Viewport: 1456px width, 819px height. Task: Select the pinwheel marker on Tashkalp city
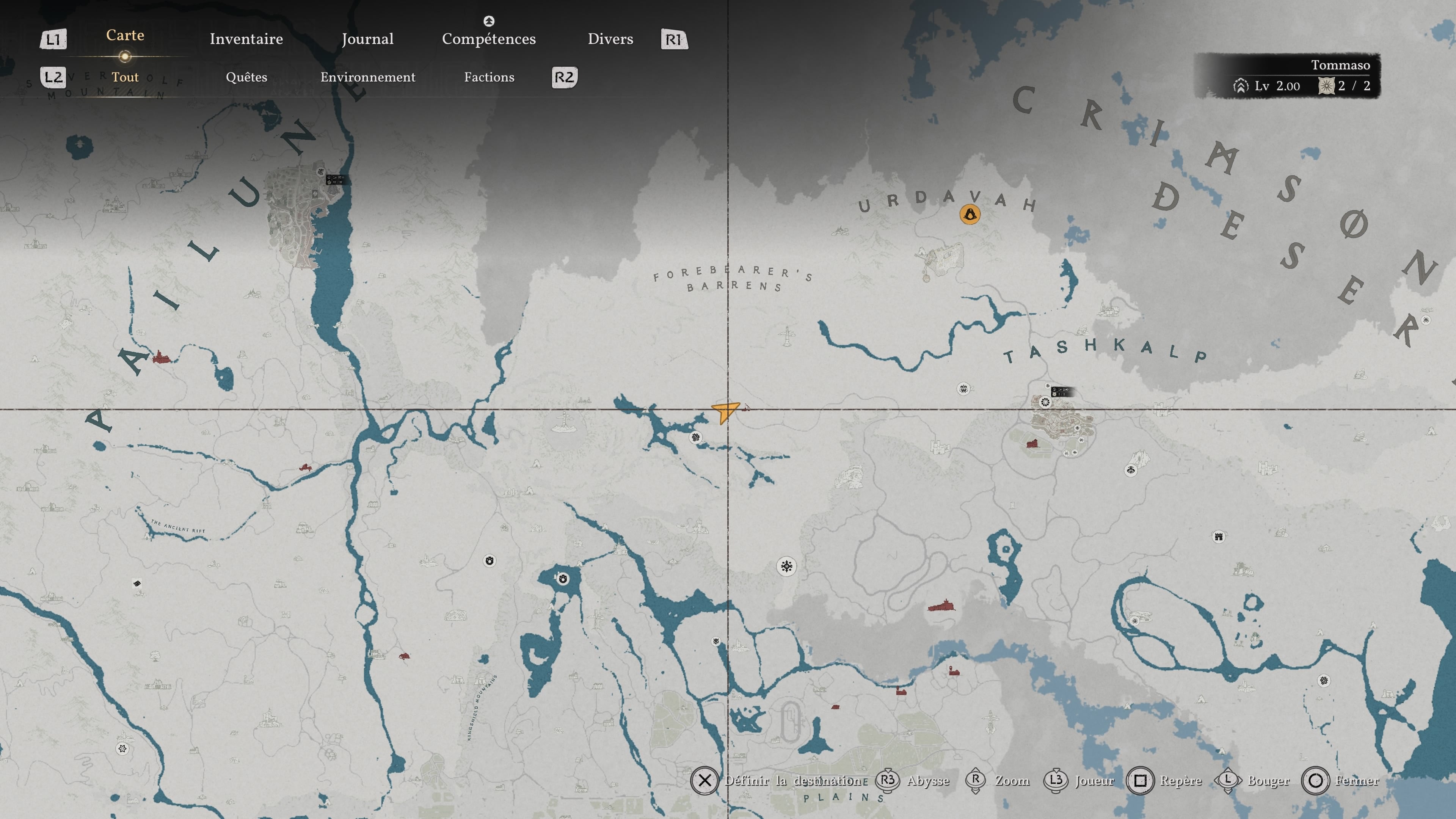tap(1045, 402)
